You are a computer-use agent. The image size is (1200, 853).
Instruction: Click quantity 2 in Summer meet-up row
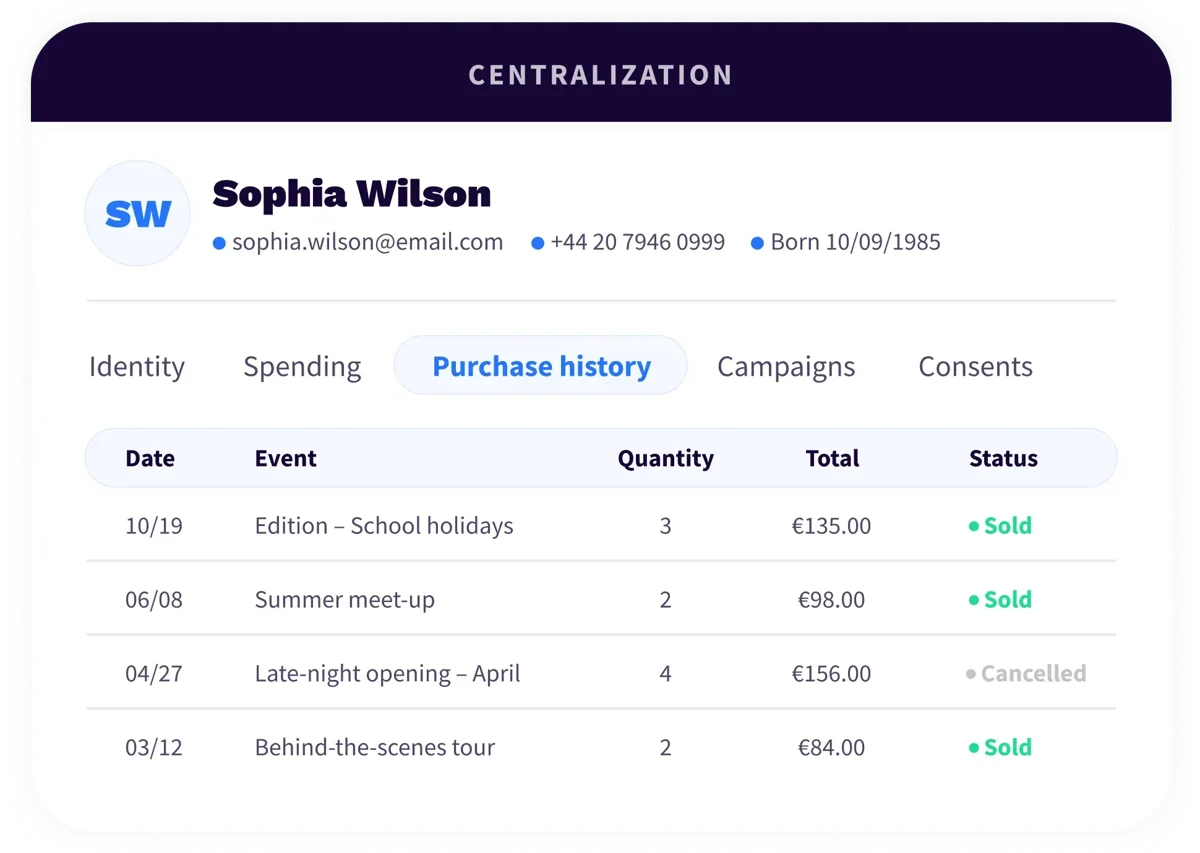665,600
